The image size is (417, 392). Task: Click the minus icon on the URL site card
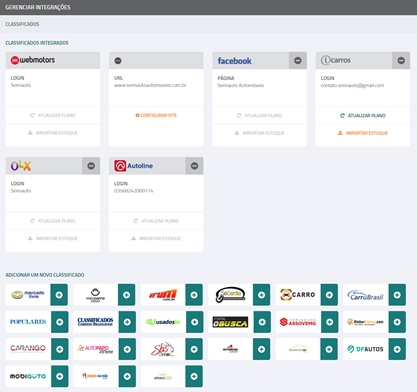(x=118, y=60)
